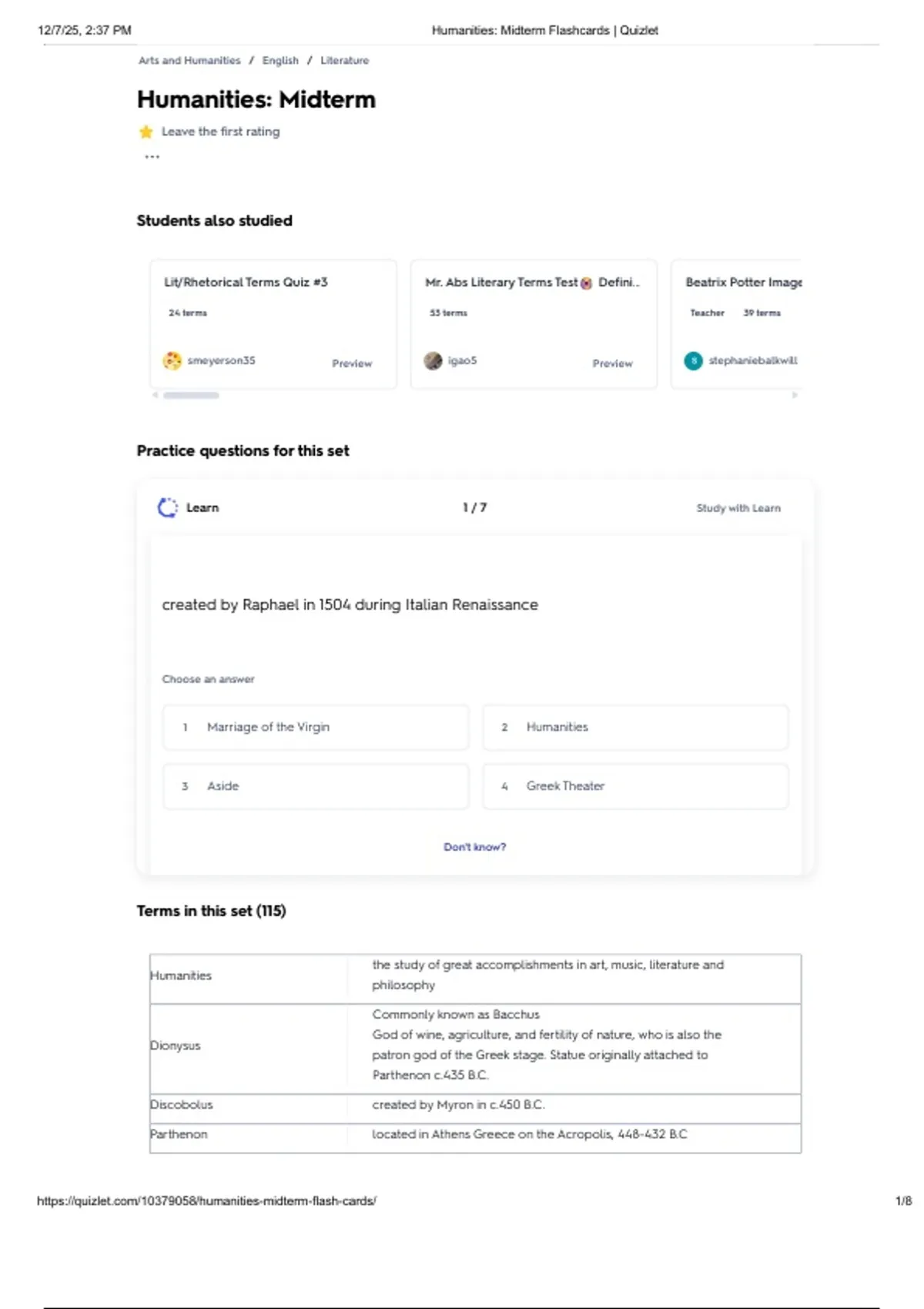Click igao5's profile avatar
The width and height of the screenshot is (924, 1309).
(x=433, y=360)
